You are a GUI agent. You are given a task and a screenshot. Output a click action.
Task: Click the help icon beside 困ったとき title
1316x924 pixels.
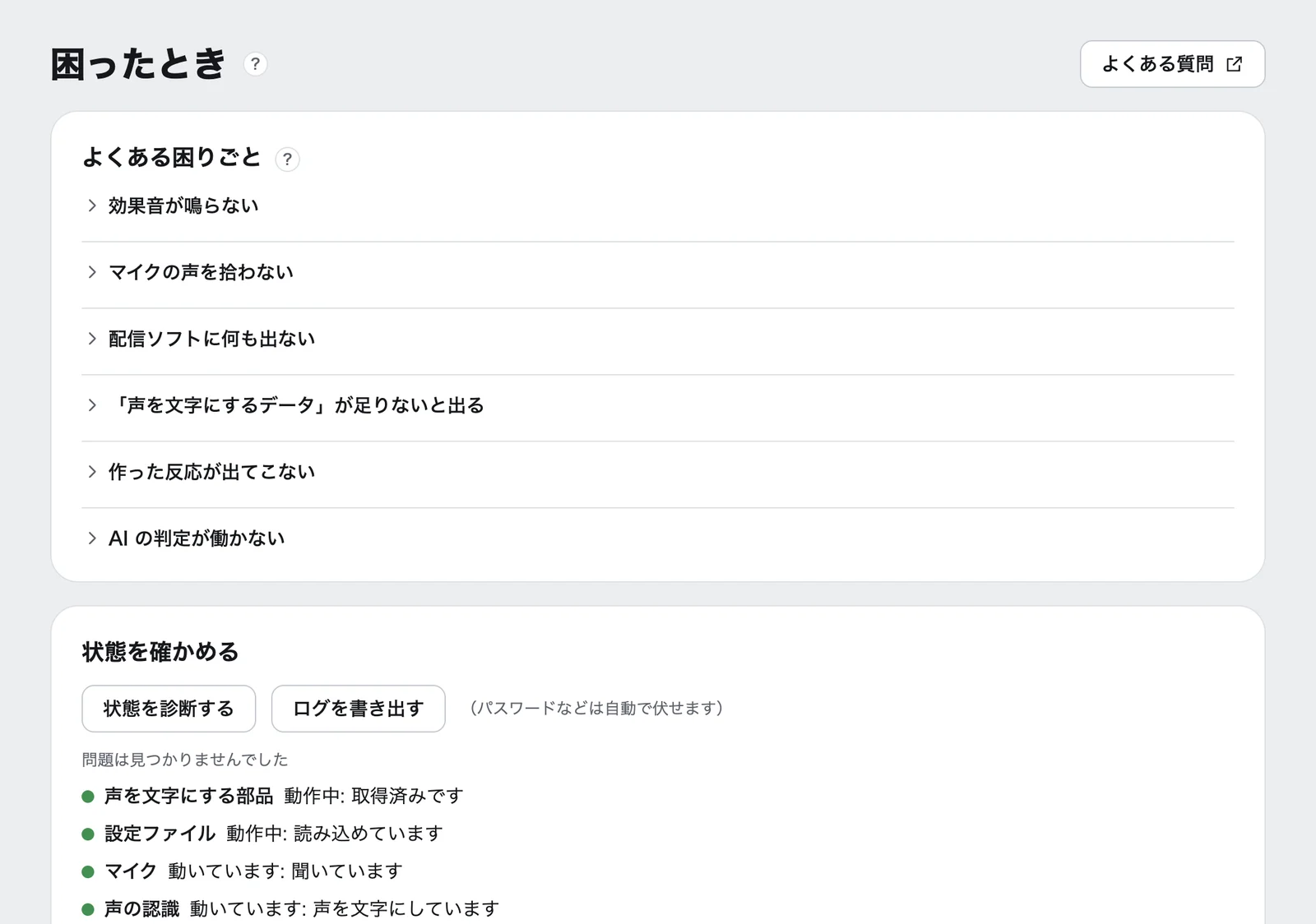(255, 64)
